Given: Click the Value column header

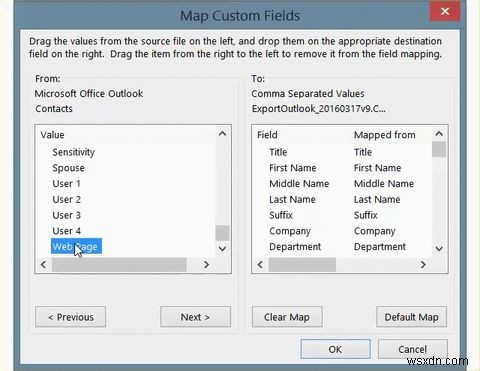Looking at the screenshot, I should [x=52, y=135].
